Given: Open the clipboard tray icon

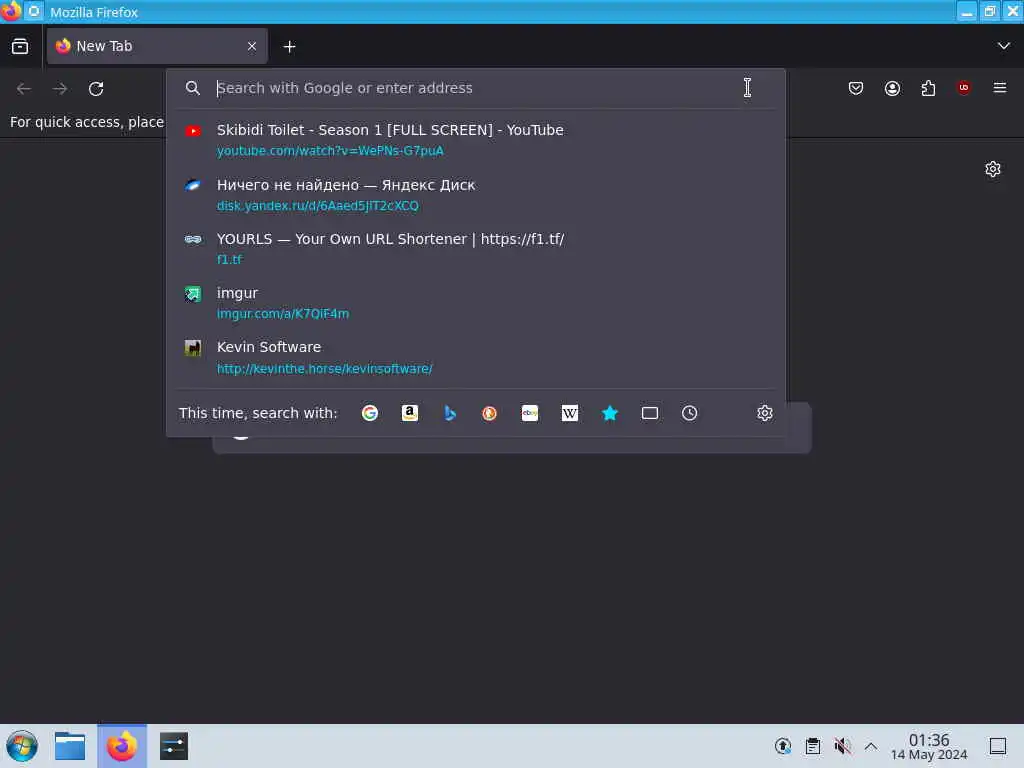Looking at the screenshot, I should coord(812,746).
